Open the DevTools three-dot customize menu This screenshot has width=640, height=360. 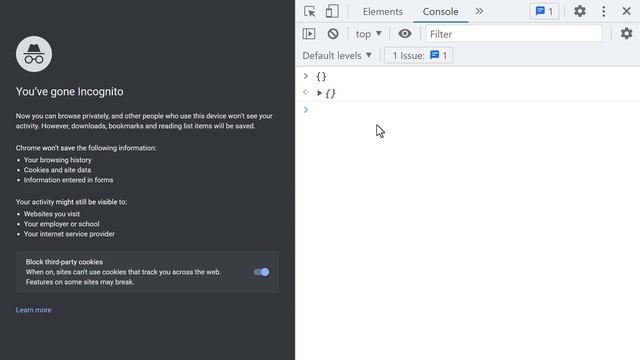604,11
